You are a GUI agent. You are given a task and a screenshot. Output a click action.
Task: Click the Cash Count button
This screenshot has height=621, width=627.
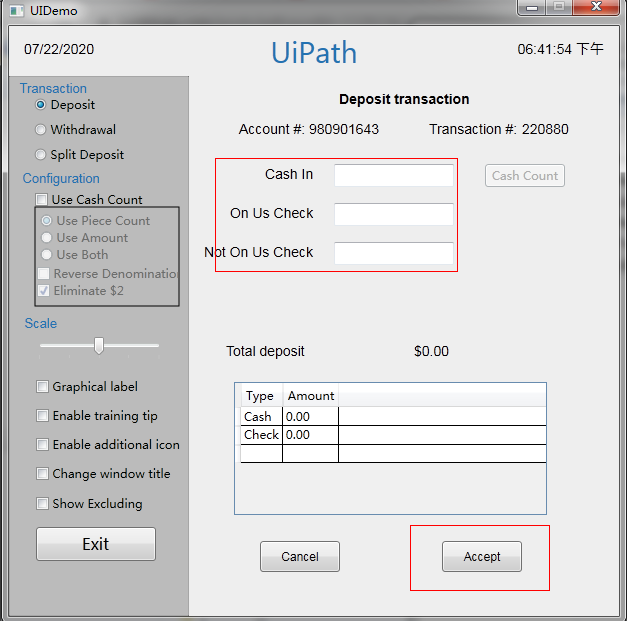point(525,176)
